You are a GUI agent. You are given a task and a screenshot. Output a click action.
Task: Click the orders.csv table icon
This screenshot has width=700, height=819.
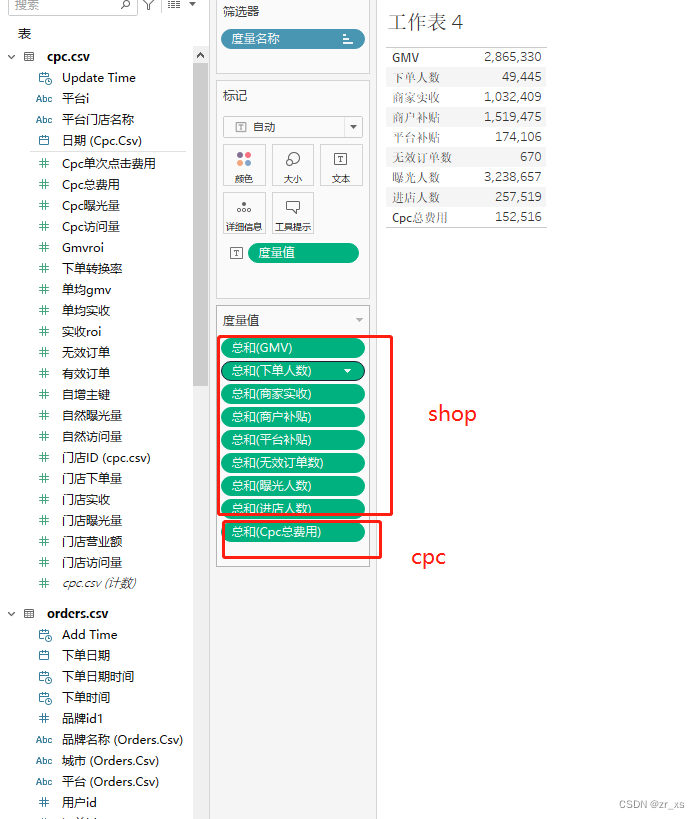[x=29, y=614]
